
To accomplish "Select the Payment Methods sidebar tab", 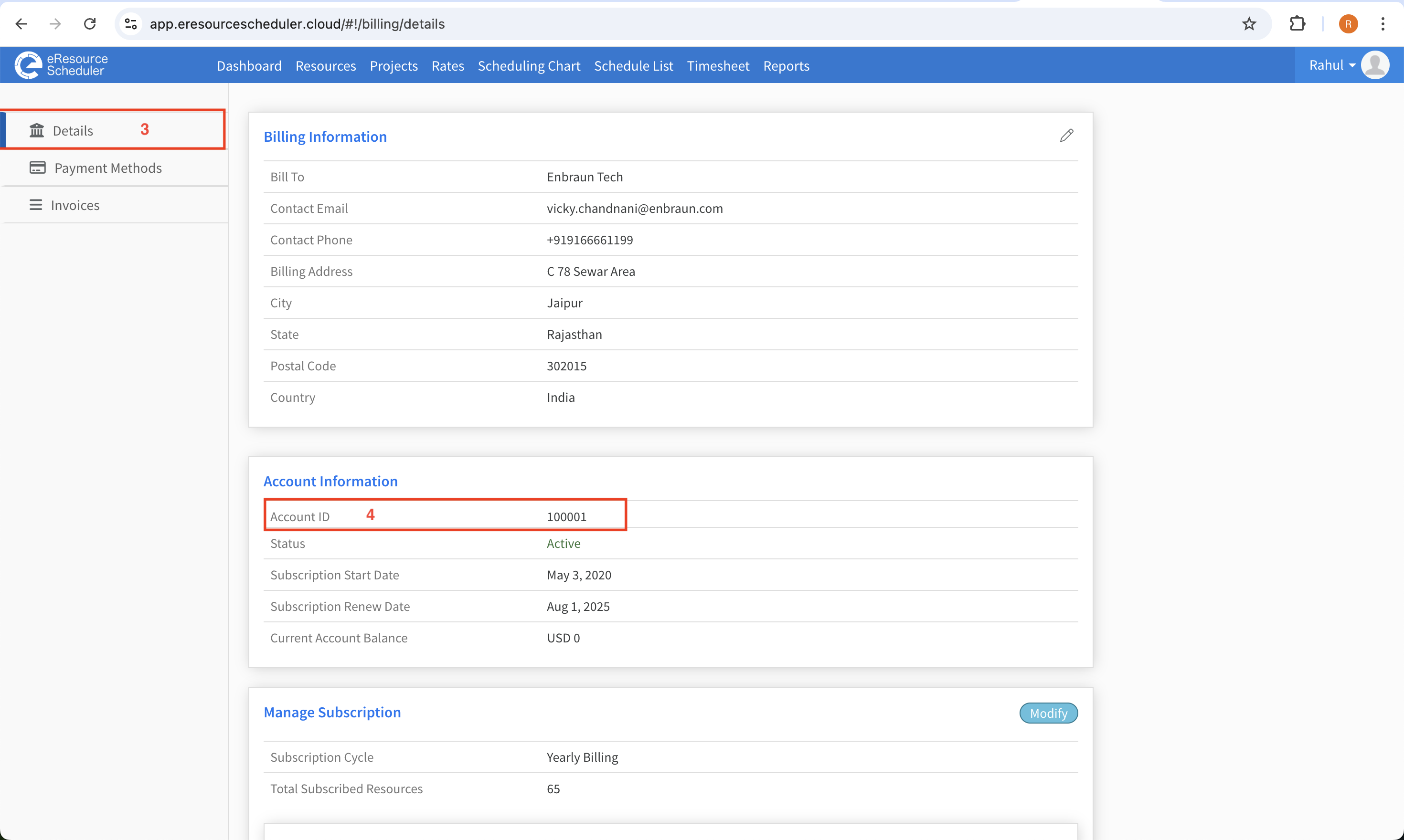I will click(115, 168).
